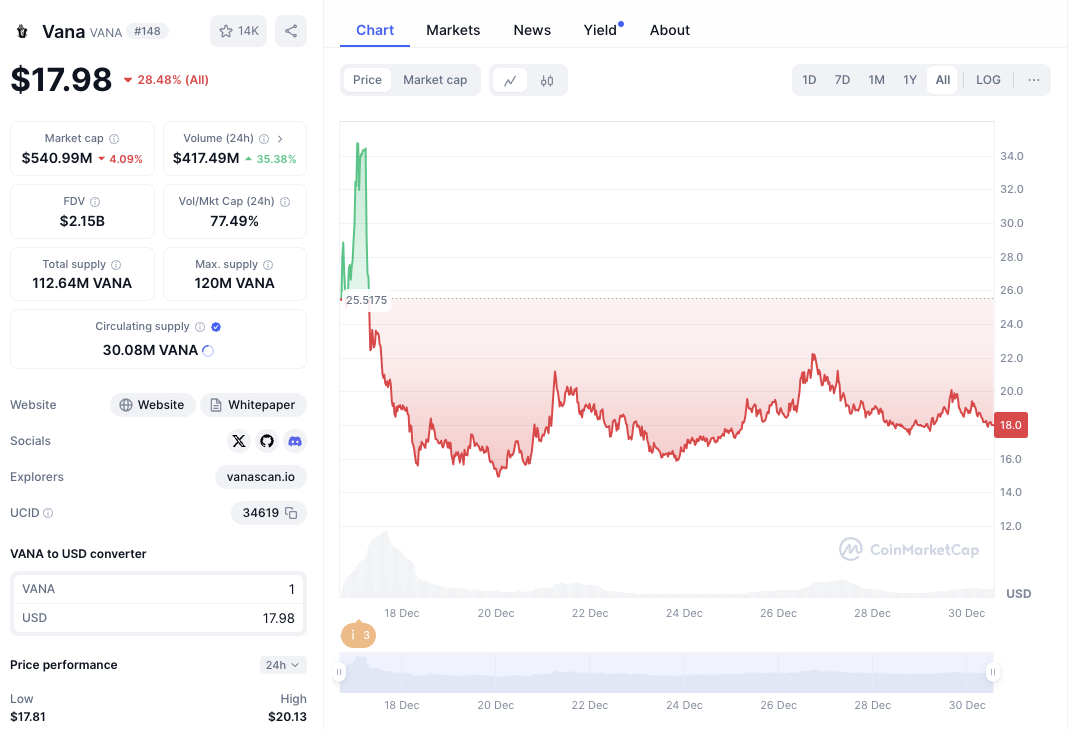Select the line chart view icon
This screenshot has width=1068, height=730.
[510, 80]
